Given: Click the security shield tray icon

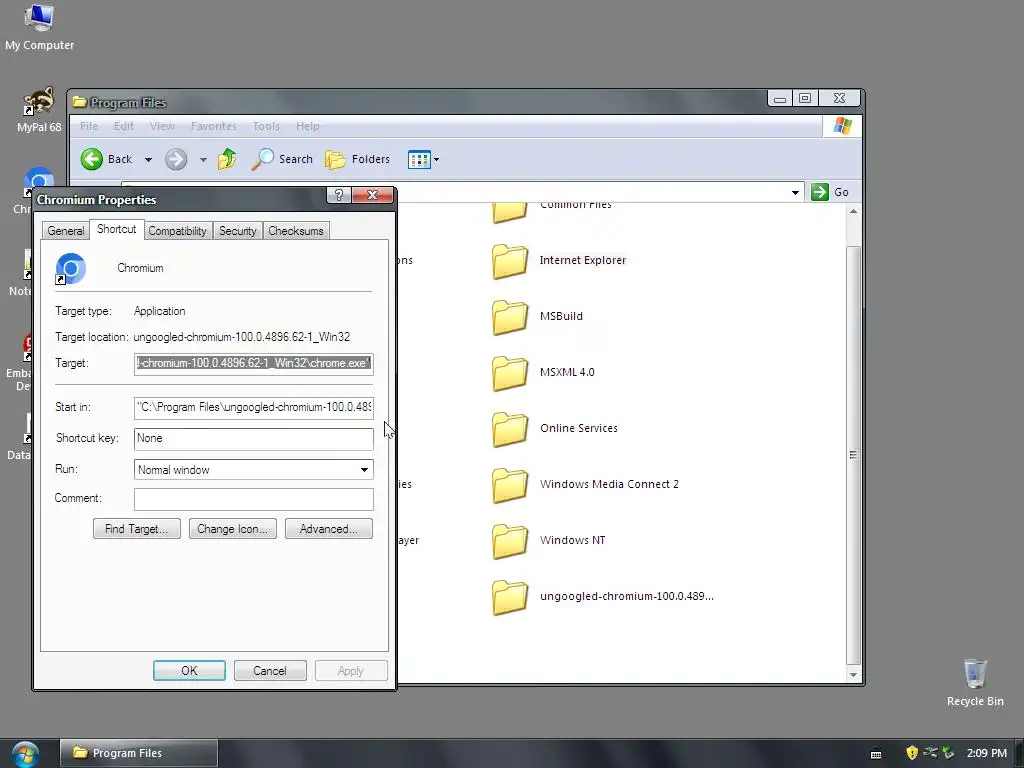Looking at the screenshot, I should pos(912,753).
